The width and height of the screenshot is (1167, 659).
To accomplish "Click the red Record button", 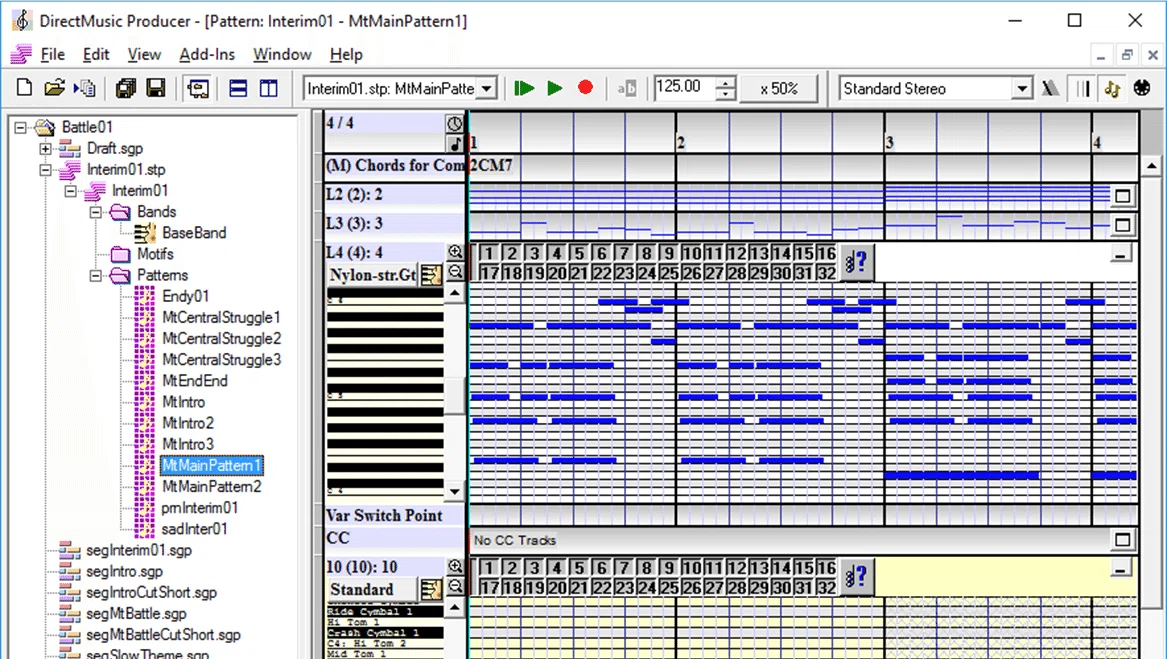I will [x=586, y=88].
